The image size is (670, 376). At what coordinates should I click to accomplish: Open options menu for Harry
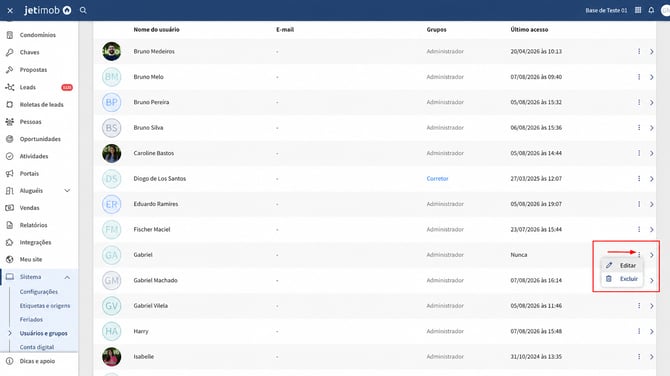tap(639, 331)
